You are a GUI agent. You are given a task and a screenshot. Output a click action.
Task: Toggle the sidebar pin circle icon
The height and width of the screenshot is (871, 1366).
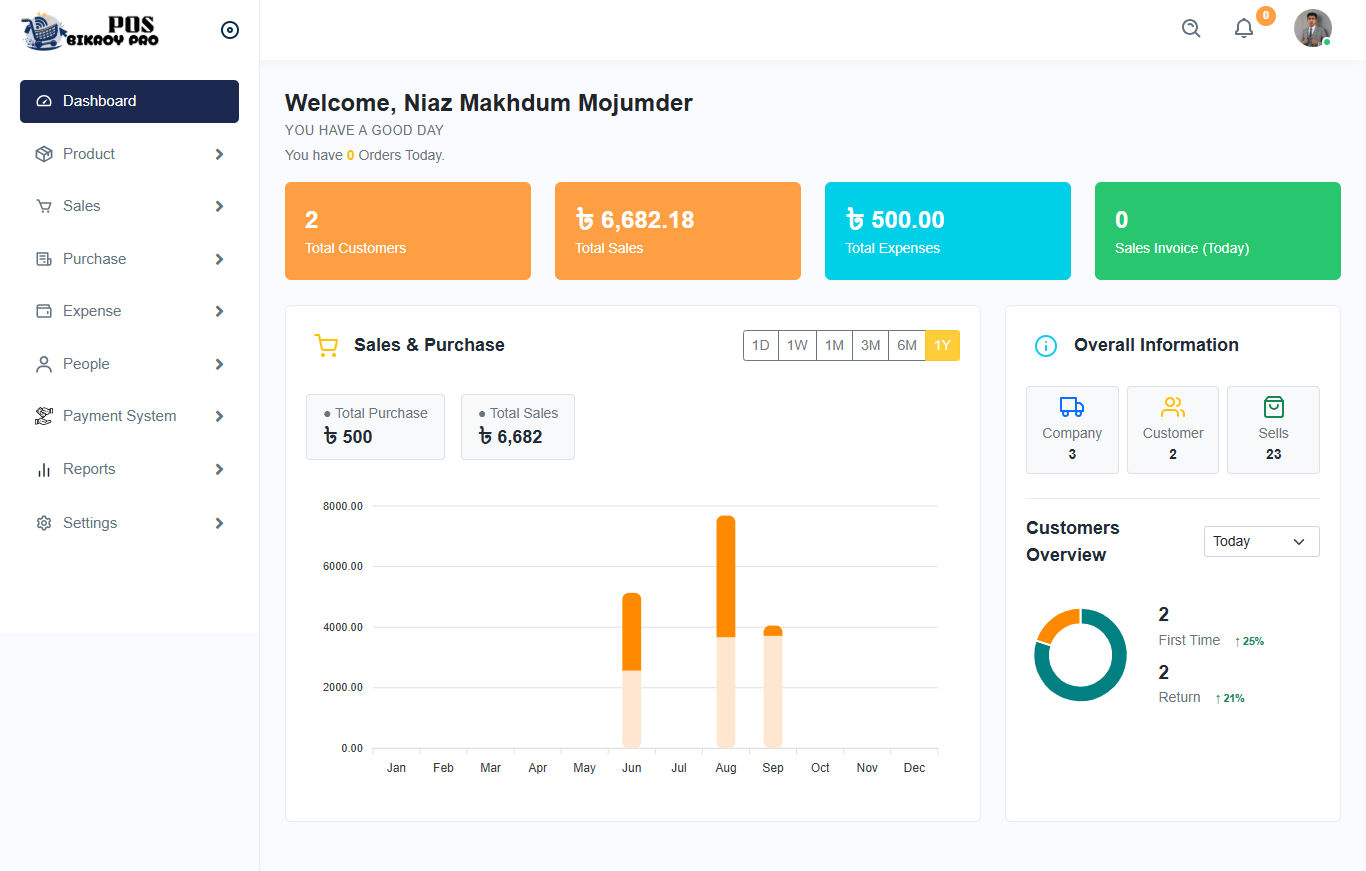(x=230, y=30)
